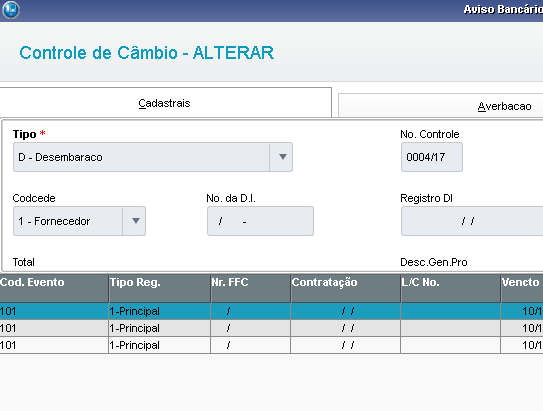Click L/C No. cell in highlighted row
543x411 pixels.
451,311
